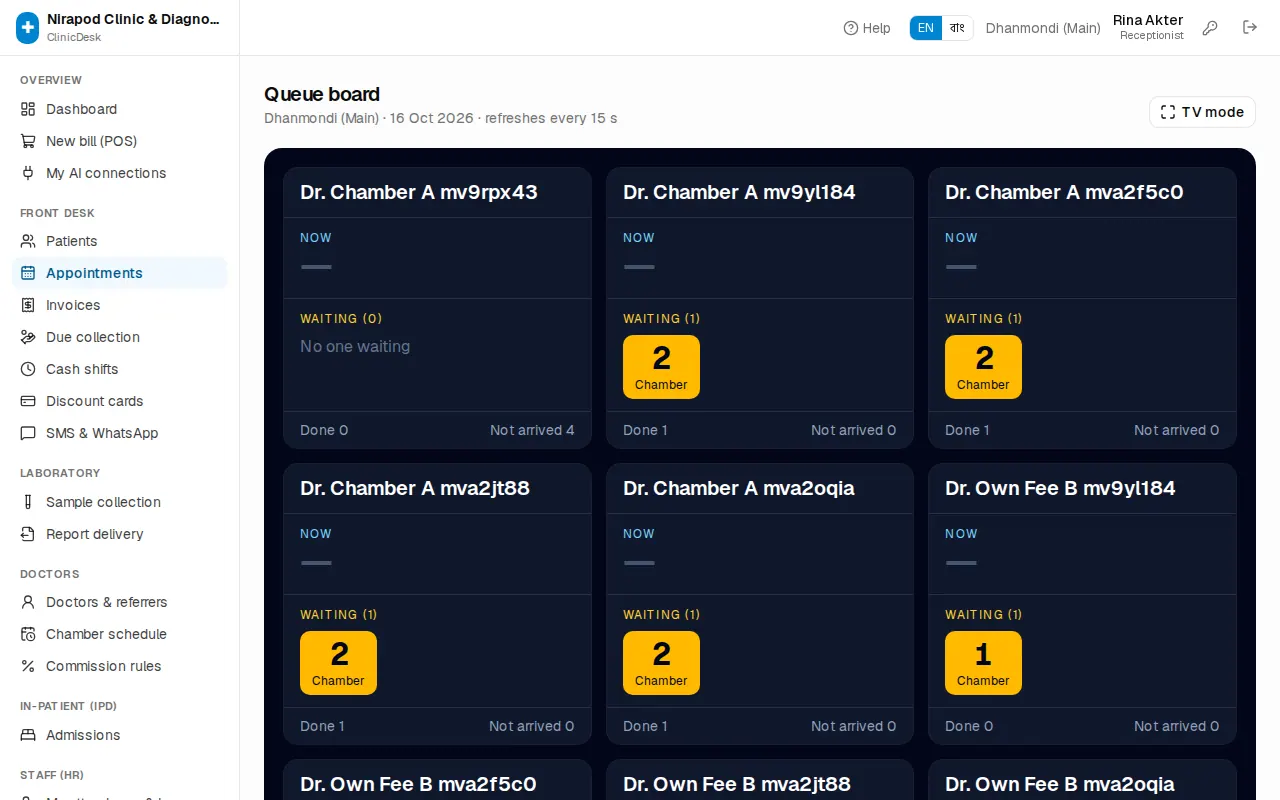Screen dimensions: 1280x800
Task: Select token 2 in Dr. Chamber A mva2jt88
Action: pyautogui.click(x=338, y=663)
